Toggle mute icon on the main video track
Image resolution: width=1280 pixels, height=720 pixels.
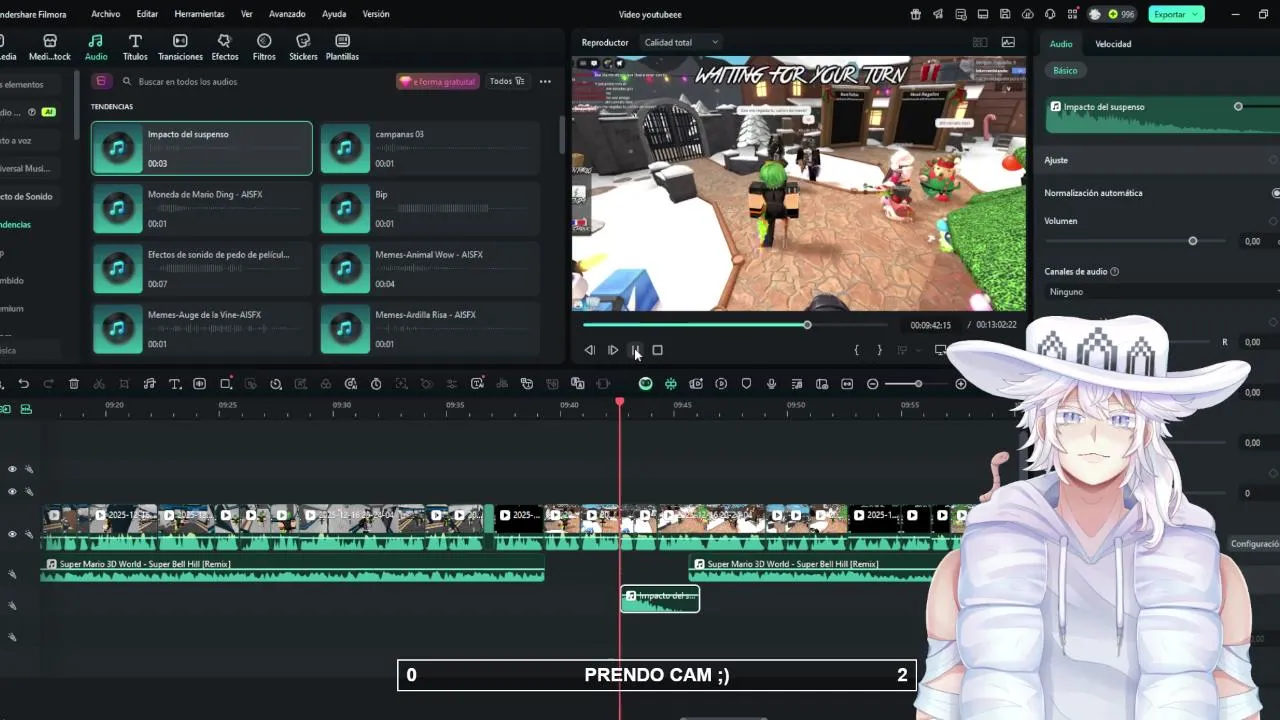[x=29, y=534]
